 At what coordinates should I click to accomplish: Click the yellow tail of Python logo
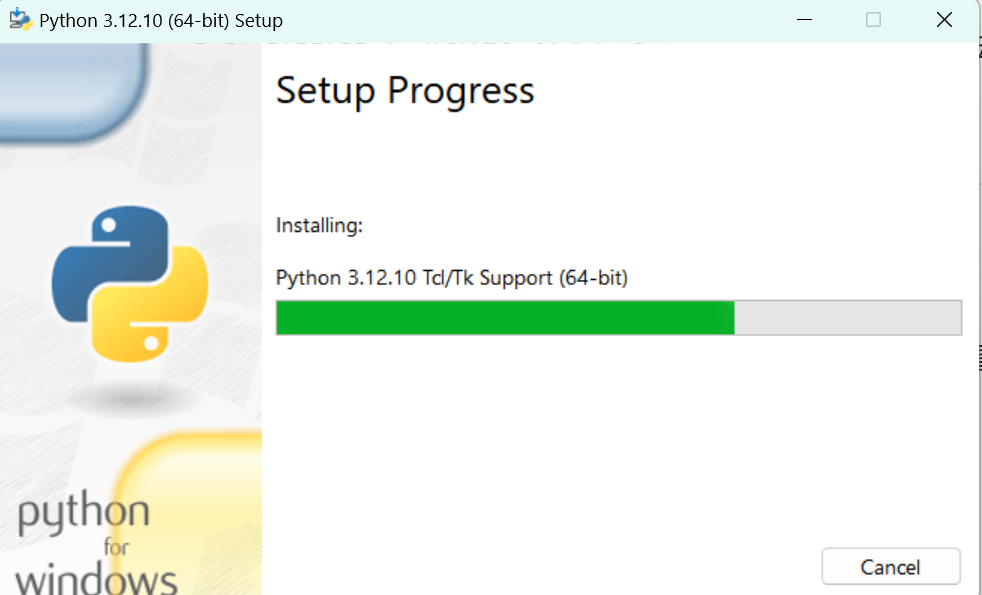pyautogui.click(x=150, y=305)
